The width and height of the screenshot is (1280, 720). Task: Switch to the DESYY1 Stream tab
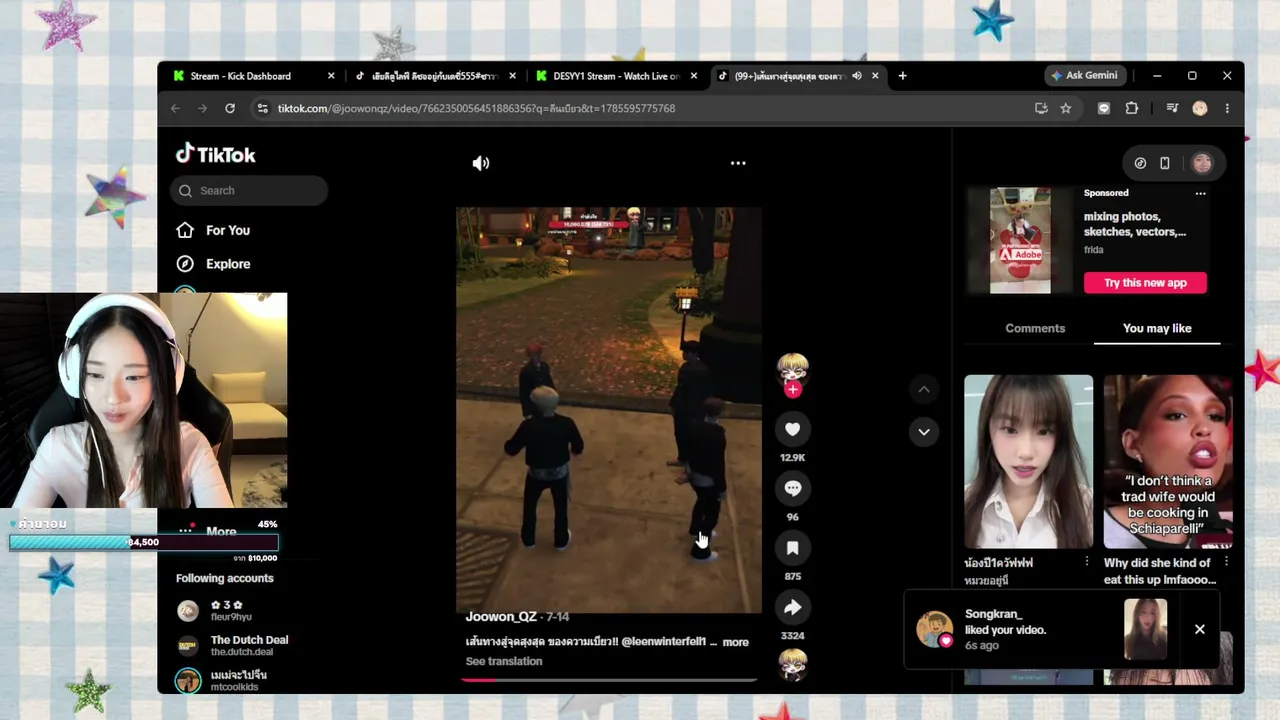616,76
